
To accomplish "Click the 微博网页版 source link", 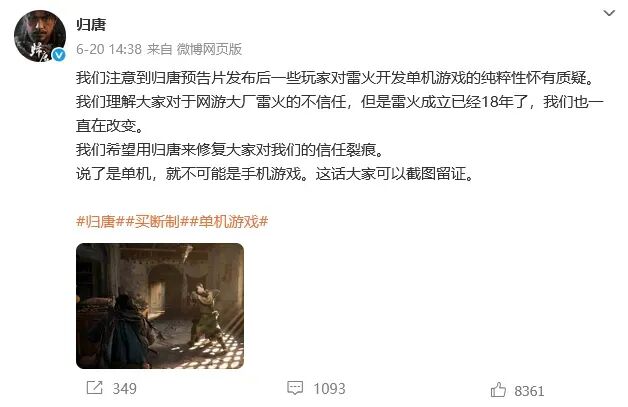I will coord(209,49).
